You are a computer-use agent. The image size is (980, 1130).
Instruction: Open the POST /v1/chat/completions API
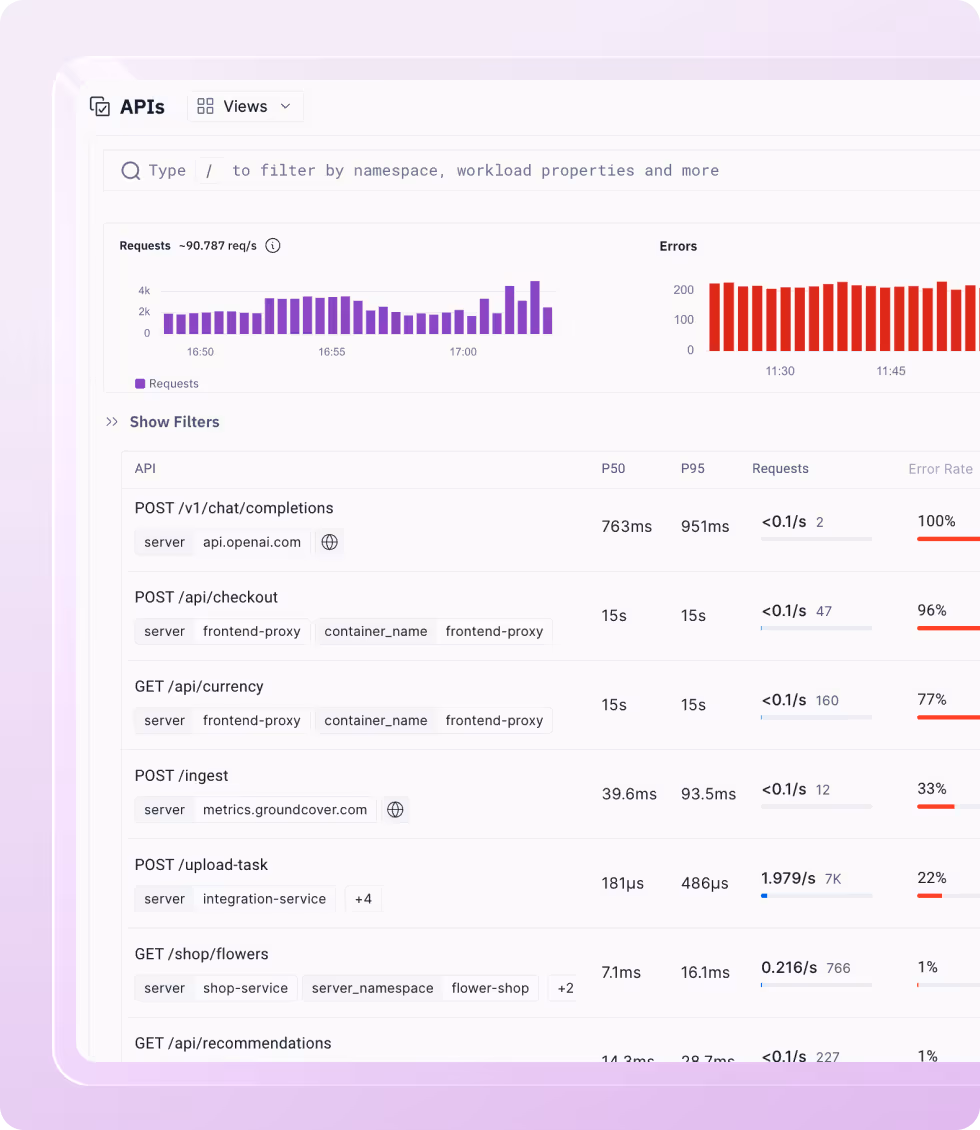point(234,508)
